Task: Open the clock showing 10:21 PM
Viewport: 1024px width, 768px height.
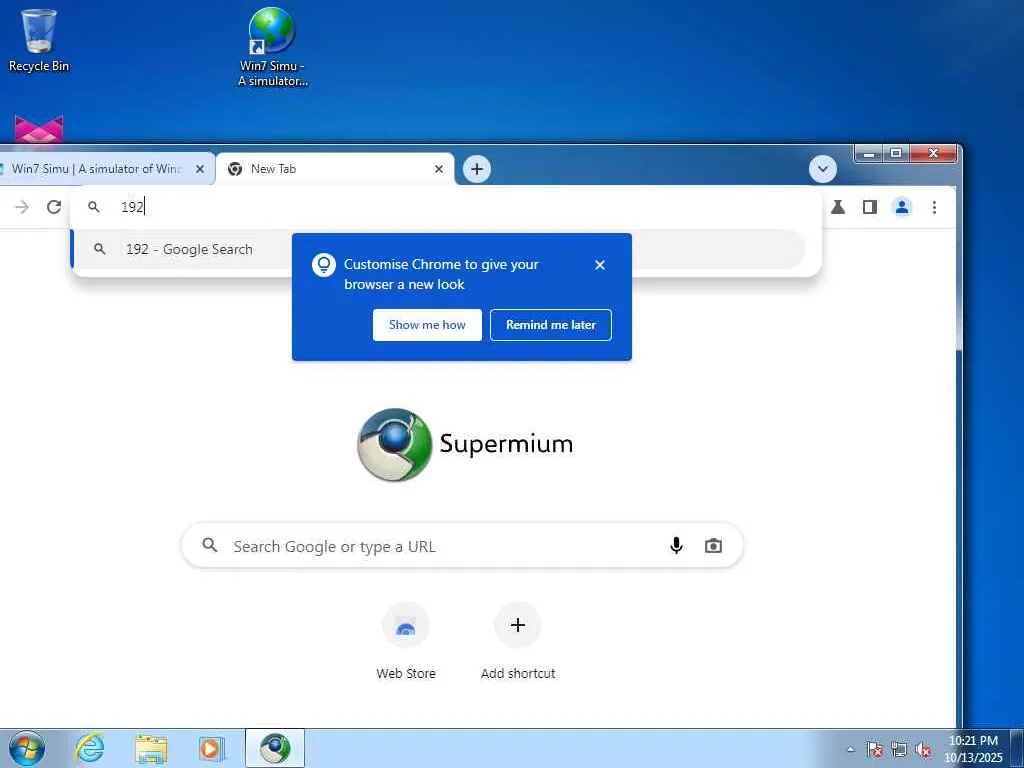Action: coord(973,748)
